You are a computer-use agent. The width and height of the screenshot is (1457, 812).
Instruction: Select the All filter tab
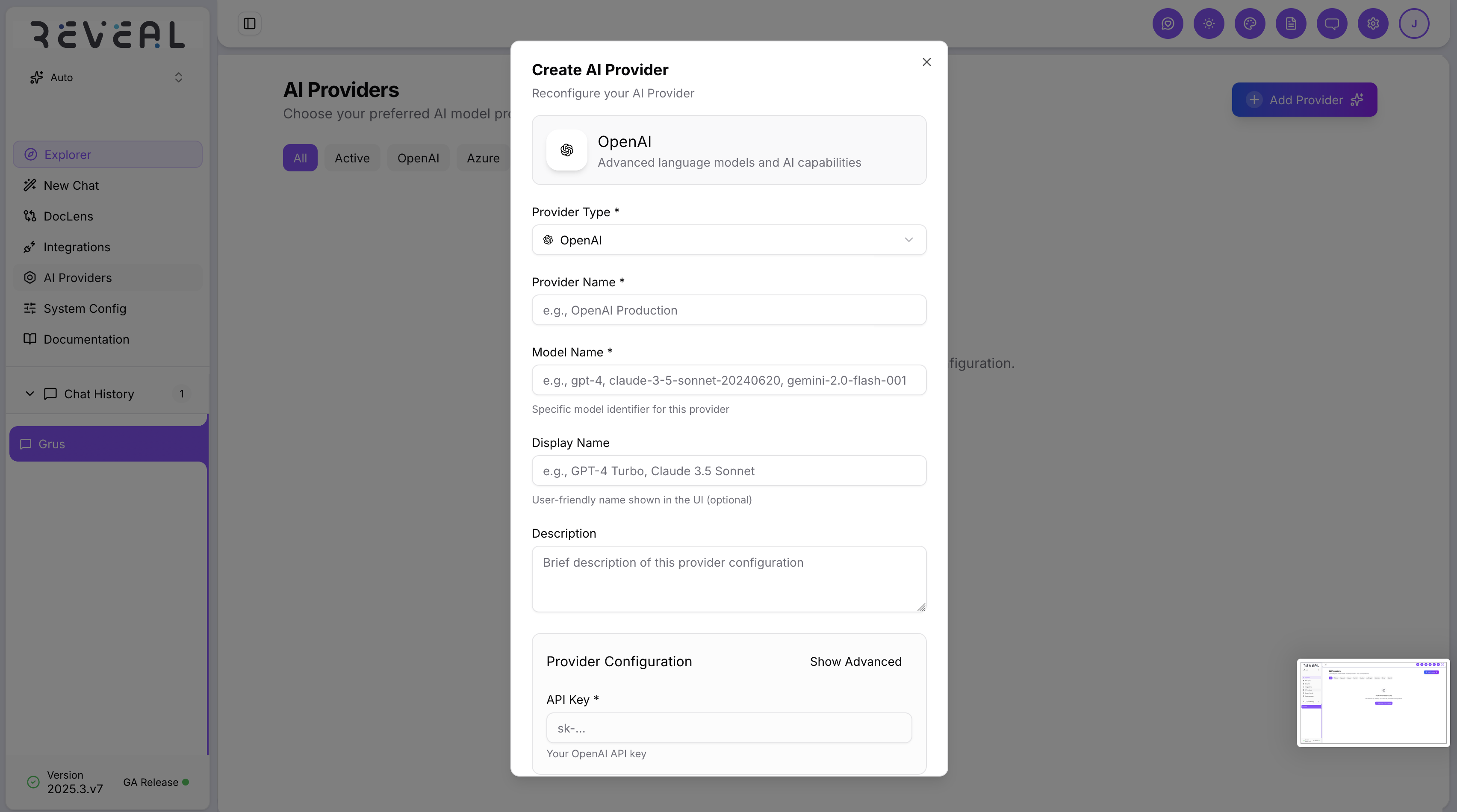tap(301, 158)
